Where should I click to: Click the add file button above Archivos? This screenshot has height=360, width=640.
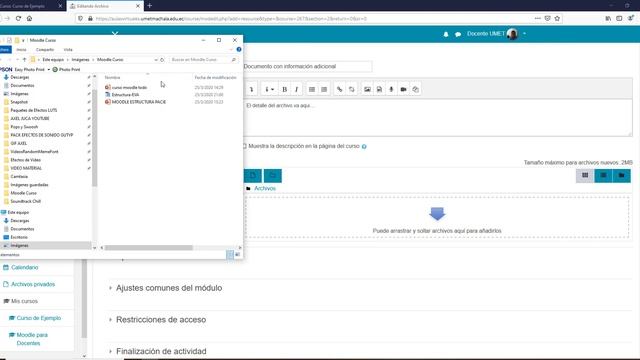click(253, 176)
